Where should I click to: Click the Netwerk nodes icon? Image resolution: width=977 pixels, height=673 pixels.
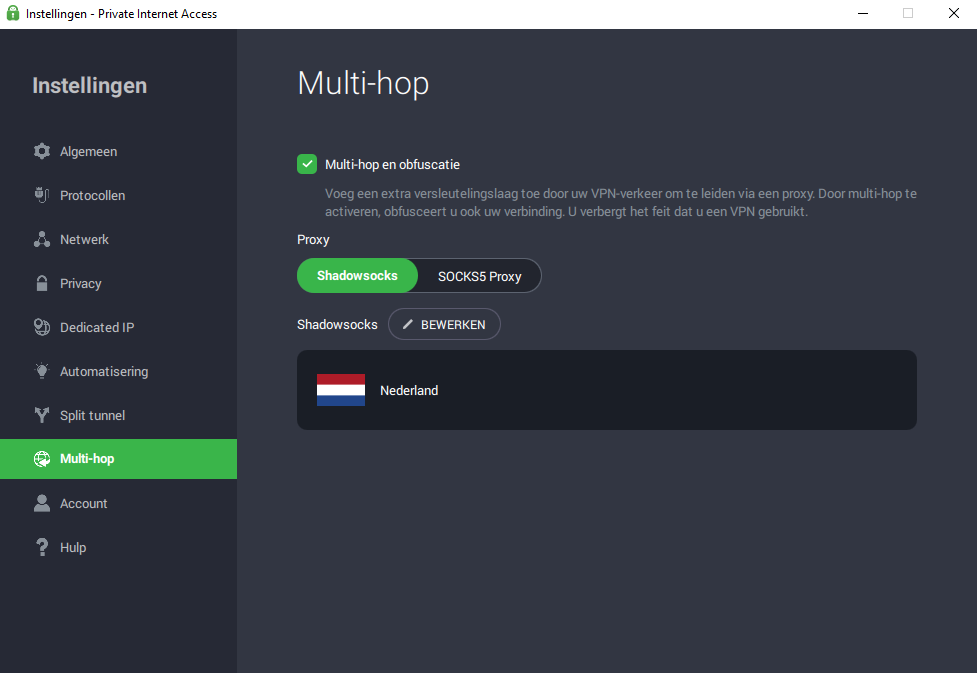coord(42,240)
